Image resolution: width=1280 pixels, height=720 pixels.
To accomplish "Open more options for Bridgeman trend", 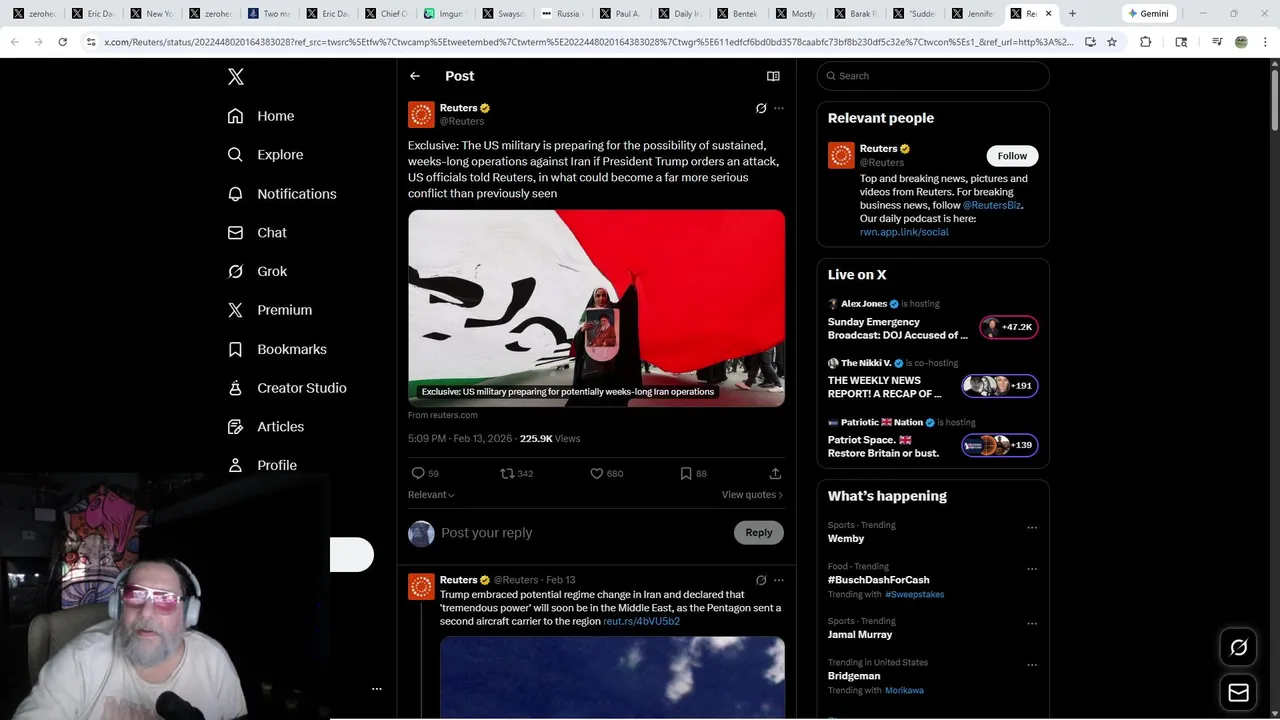I will pos(1032,665).
